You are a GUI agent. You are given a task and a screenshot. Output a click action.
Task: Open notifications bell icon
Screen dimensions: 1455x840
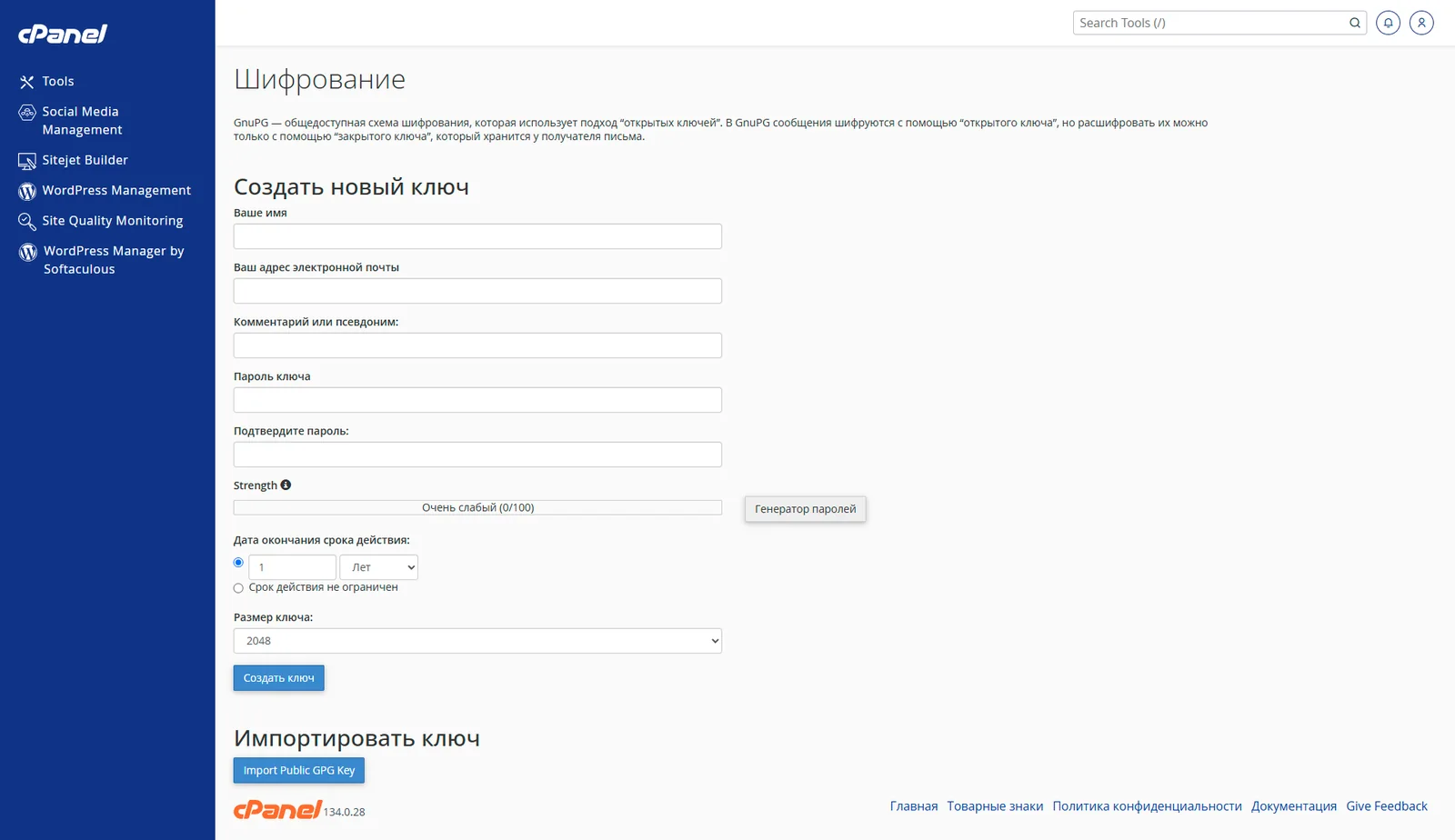(1388, 23)
